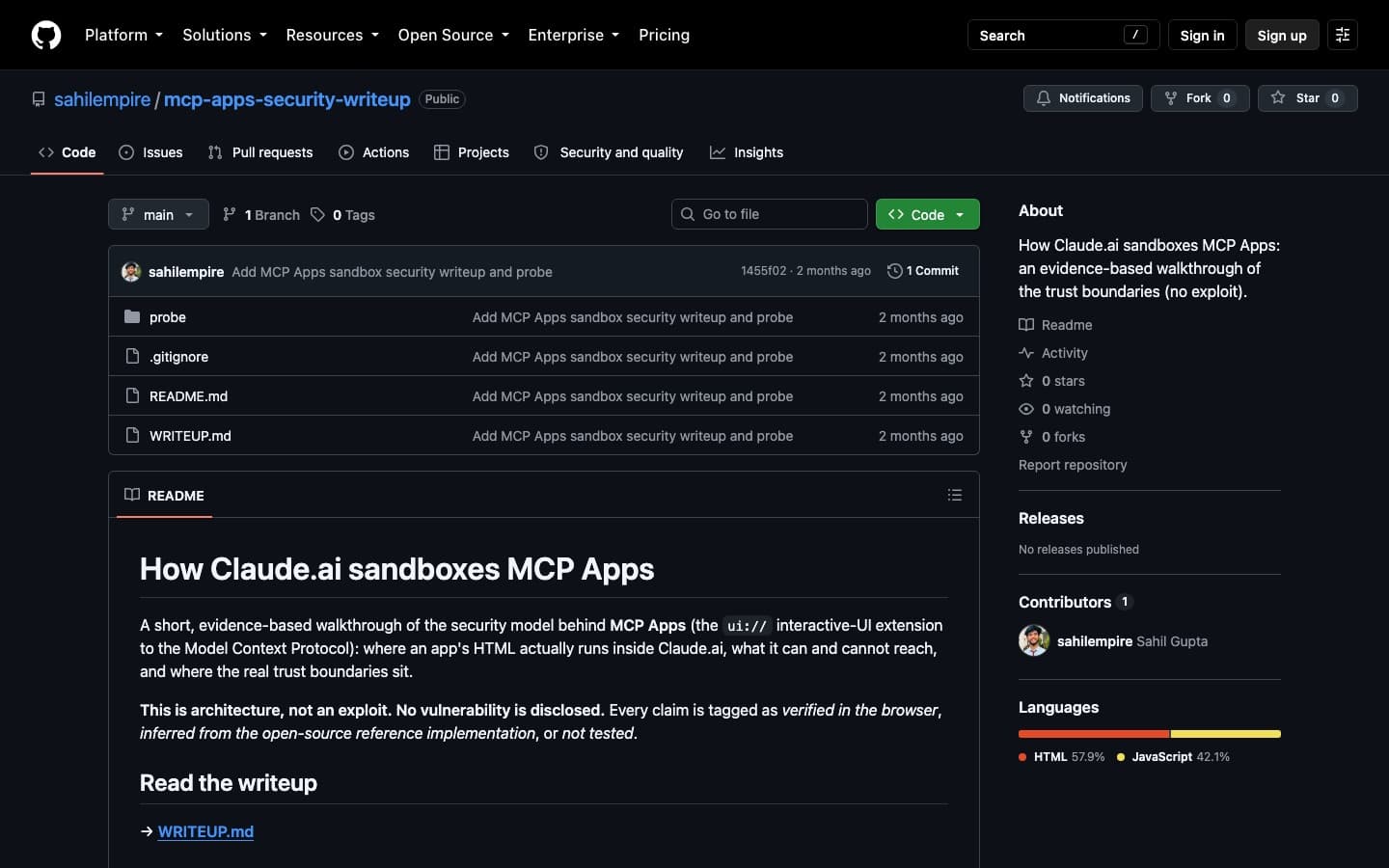
Task: Open the WRITEUP.md link in README
Action: pyautogui.click(x=205, y=831)
